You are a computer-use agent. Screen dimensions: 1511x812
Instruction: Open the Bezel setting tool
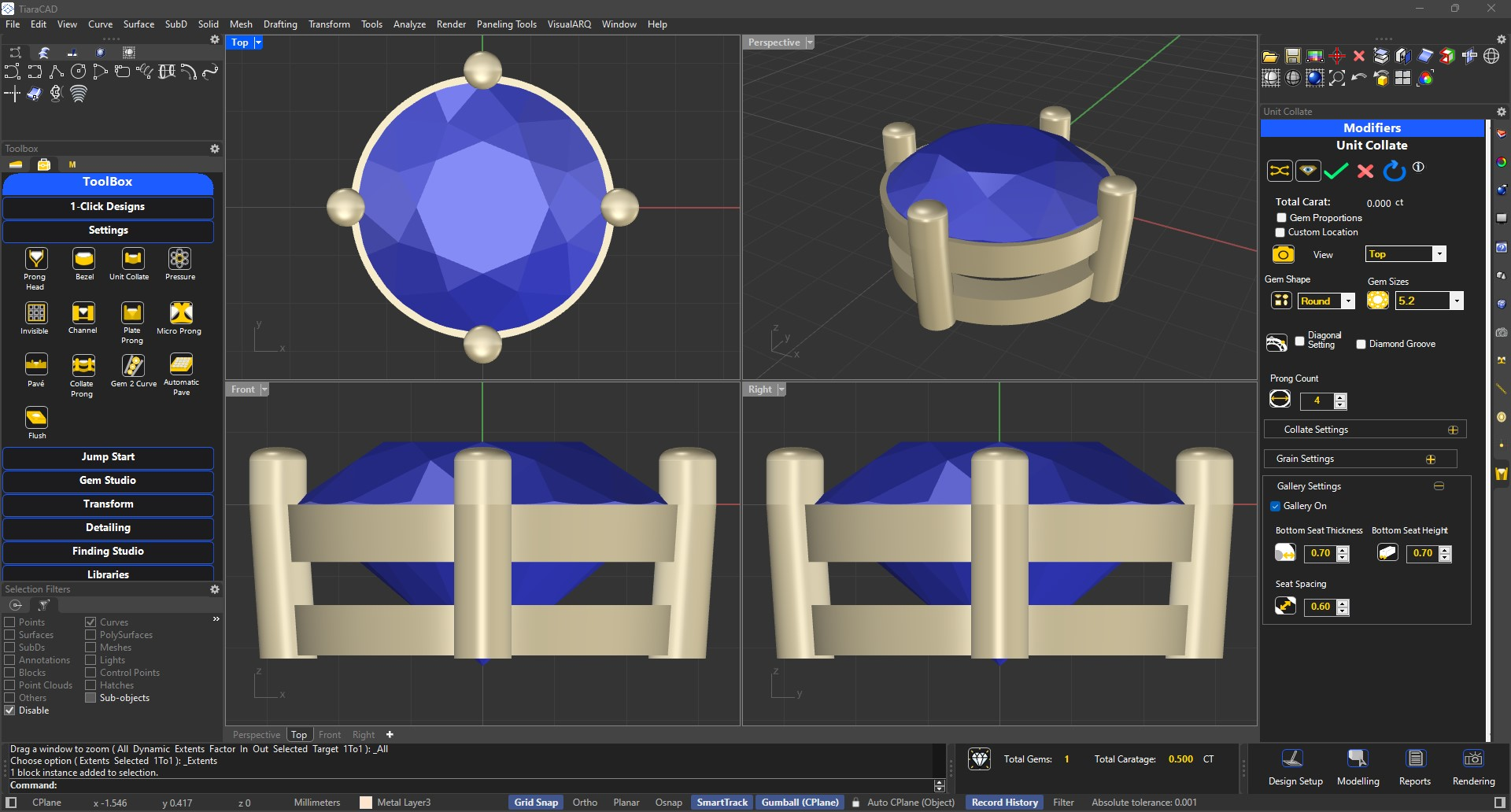pyautogui.click(x=84, y=260)
